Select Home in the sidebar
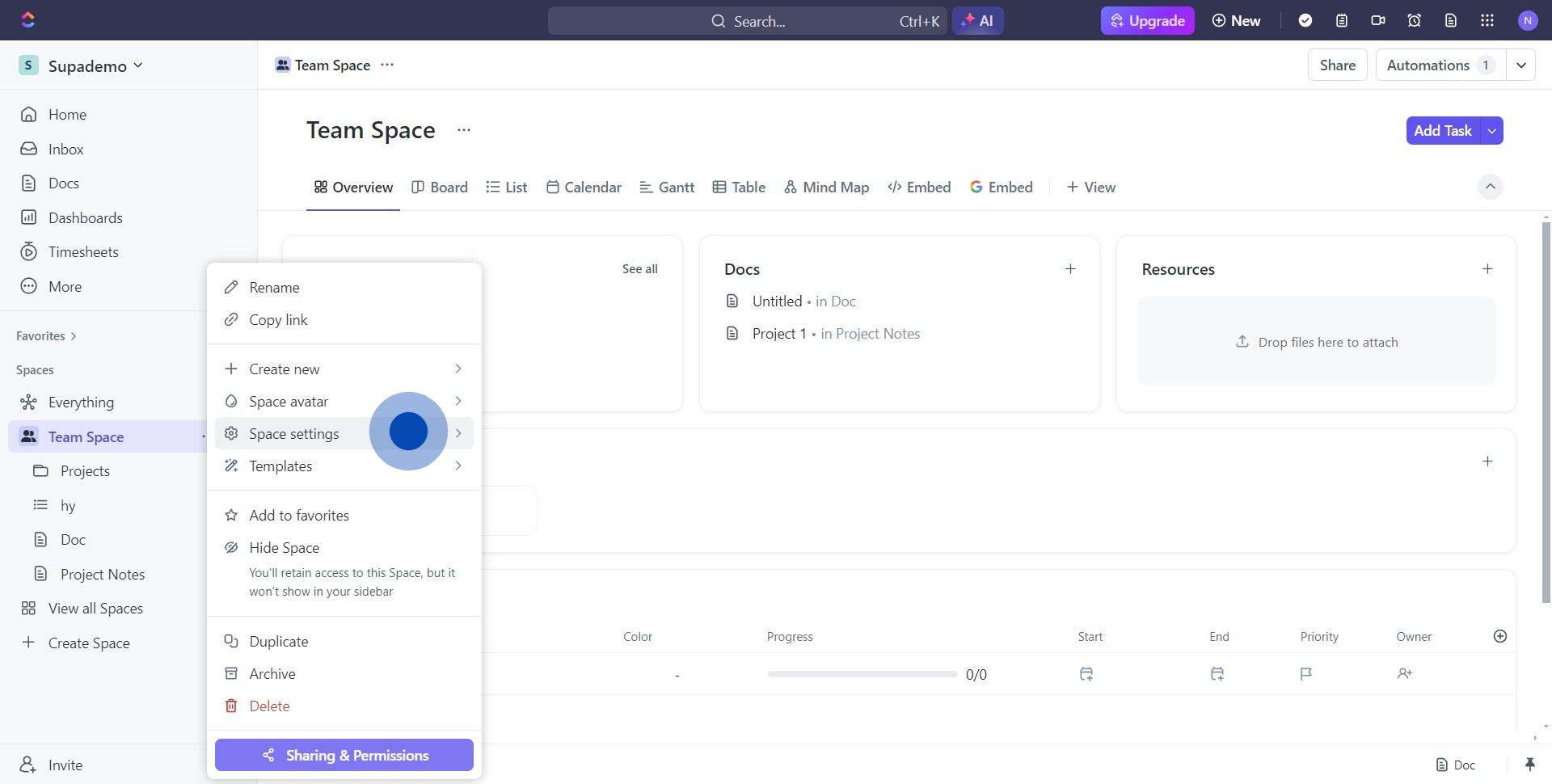1552x784 pixels. tap(68, 114)
